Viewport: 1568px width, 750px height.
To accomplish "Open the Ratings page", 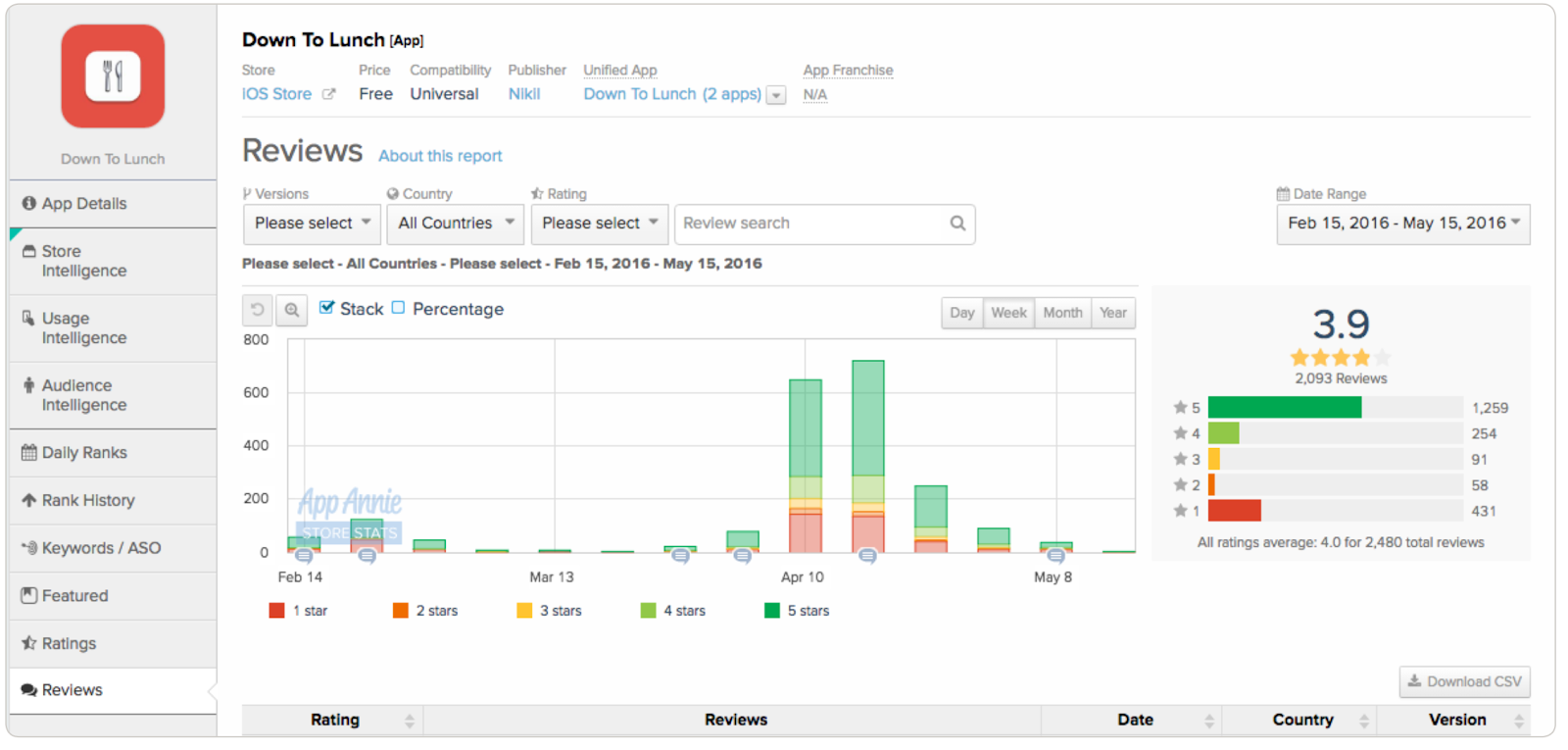I will pyautogui.click(x=113, y=644).
